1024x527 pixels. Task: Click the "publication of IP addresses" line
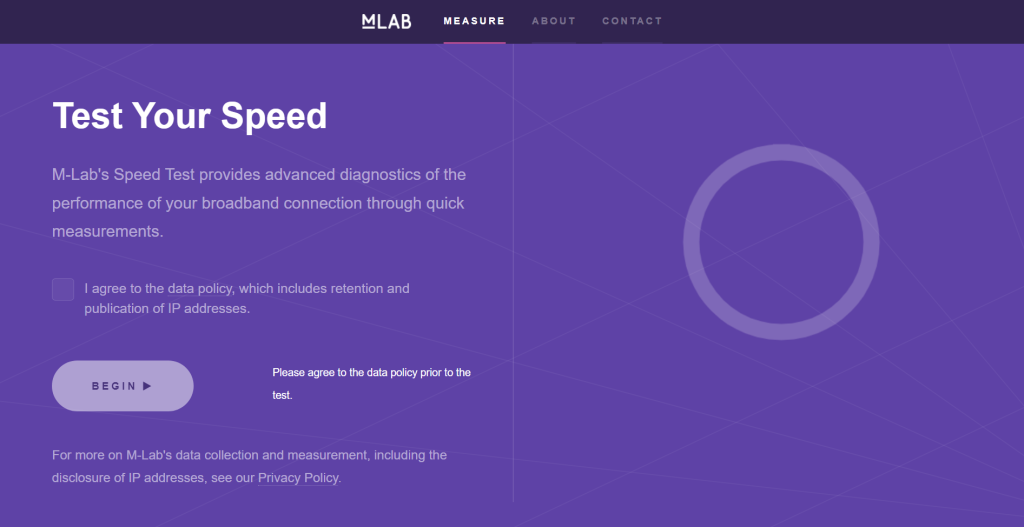click(167, 309)
